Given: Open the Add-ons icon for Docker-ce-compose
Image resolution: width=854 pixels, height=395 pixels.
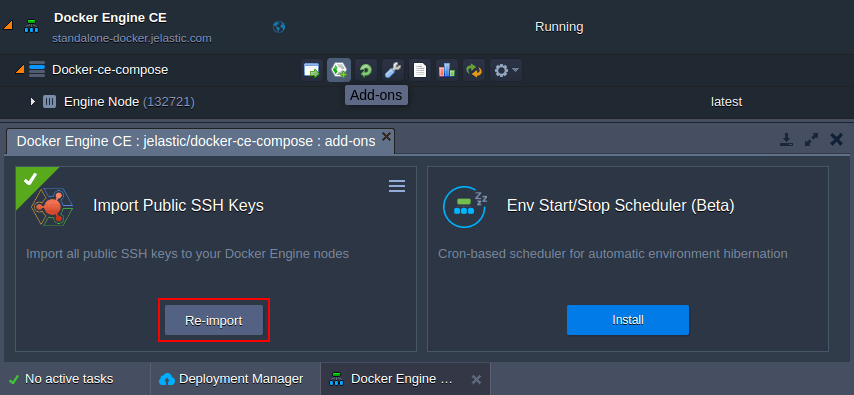Looking at the screenshot, I should pyautogui.click(x=339, y=70).
